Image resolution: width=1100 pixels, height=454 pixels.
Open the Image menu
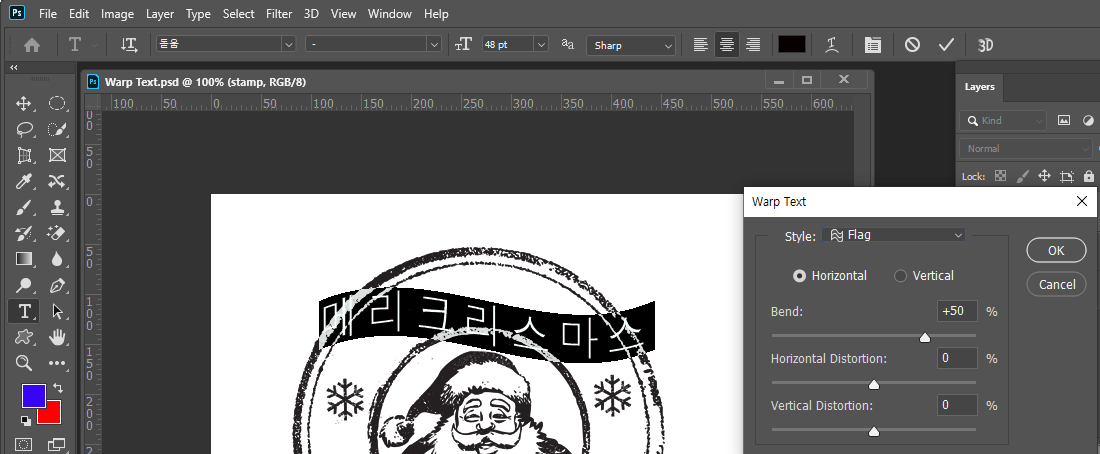pyautogui.click(x=117, y=13)
